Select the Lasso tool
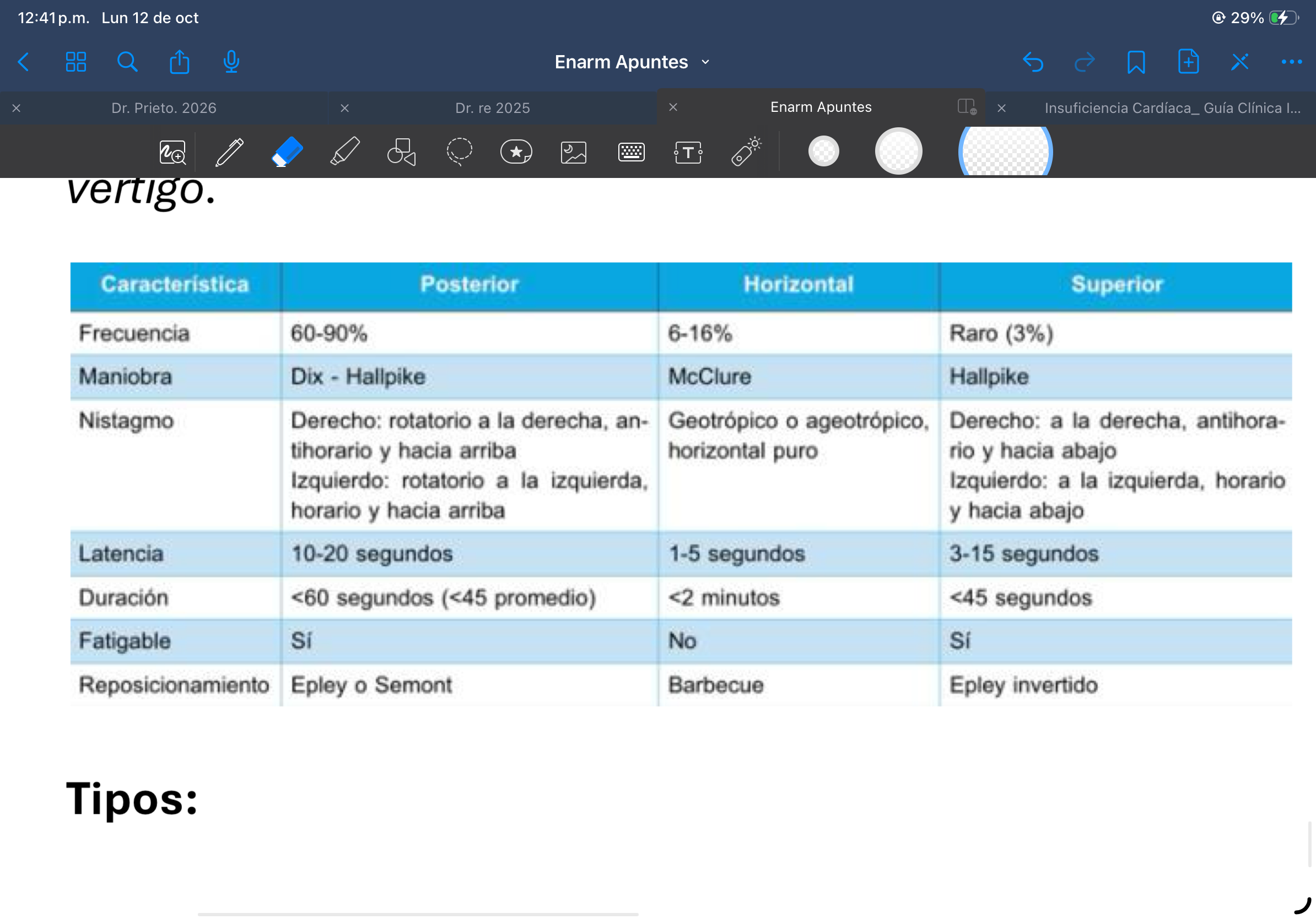The width and height of the screenshot is (1316, 919). point(459,152)
